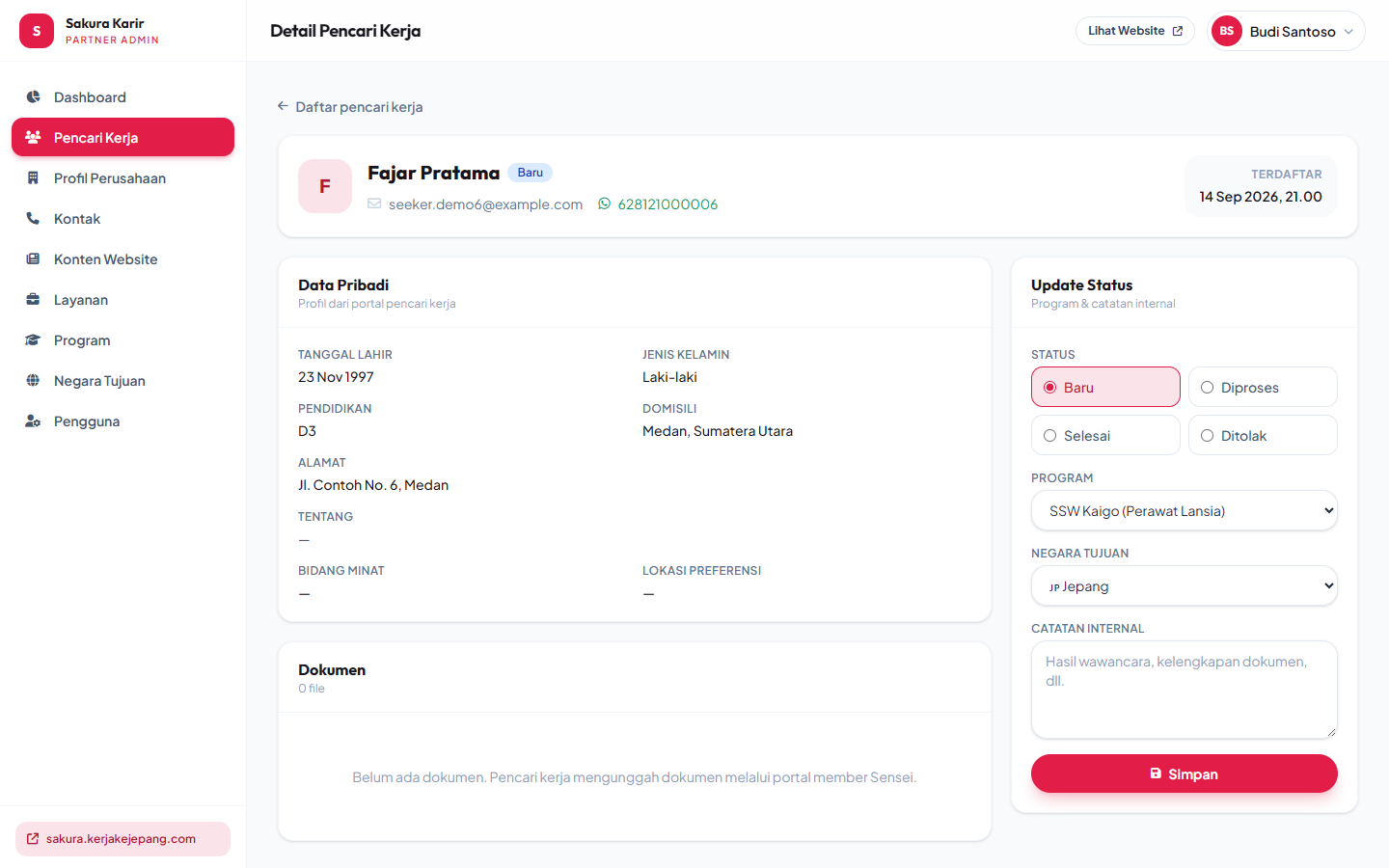Save changes with the Simpan button
The width and height of the screenshot is (1389, 868).
[1185, 773]
